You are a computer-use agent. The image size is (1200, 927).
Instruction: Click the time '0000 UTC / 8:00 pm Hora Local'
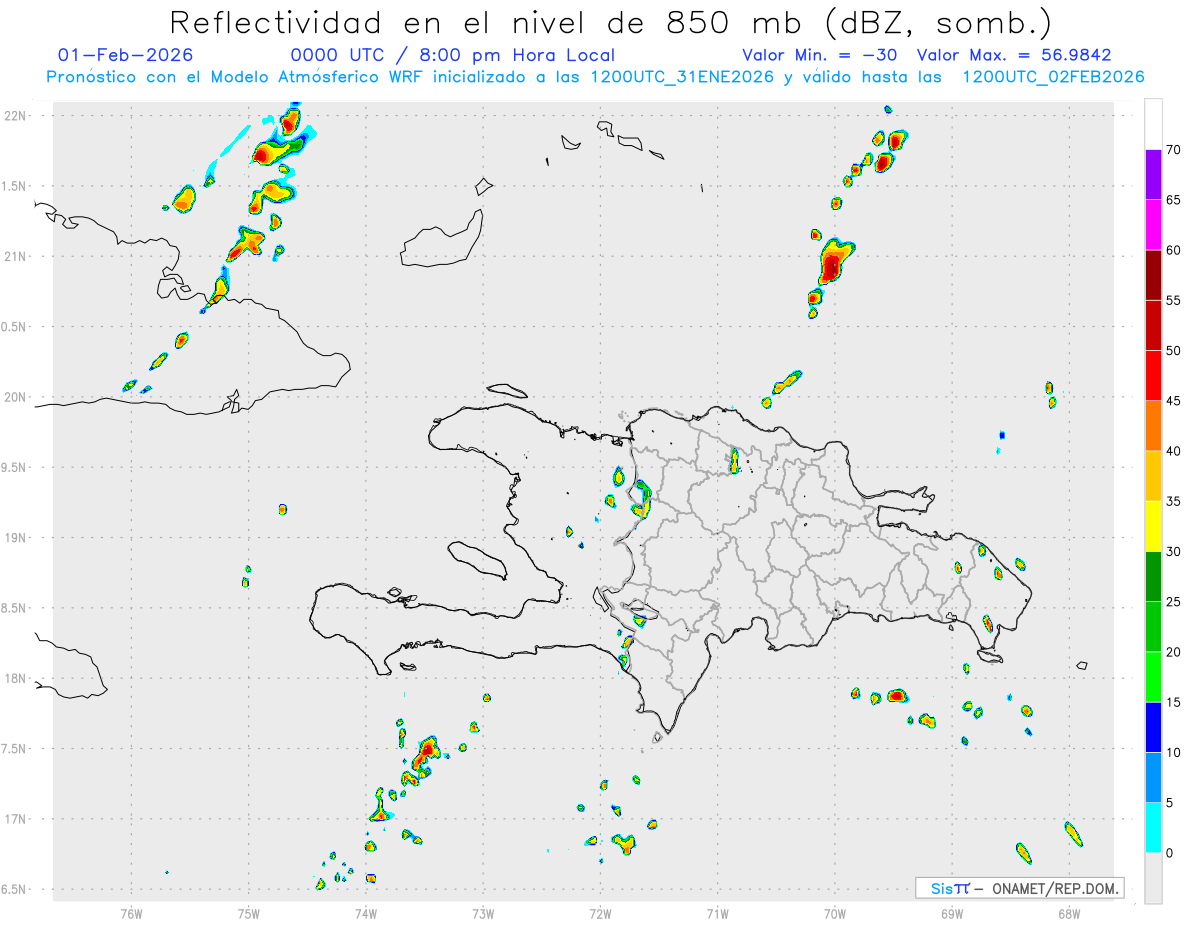point(453,55)
